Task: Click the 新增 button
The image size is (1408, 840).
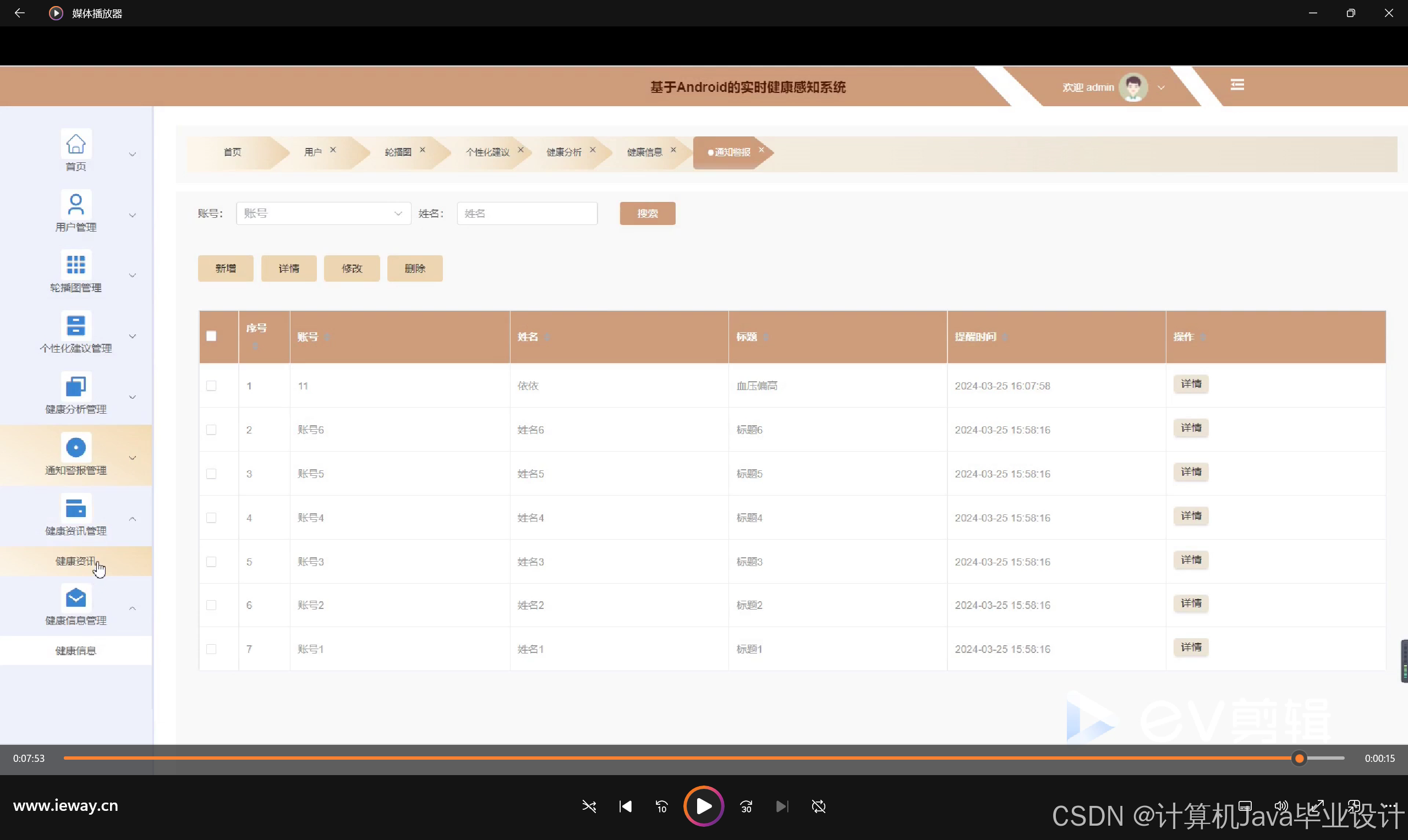Action: click(226, 268)
